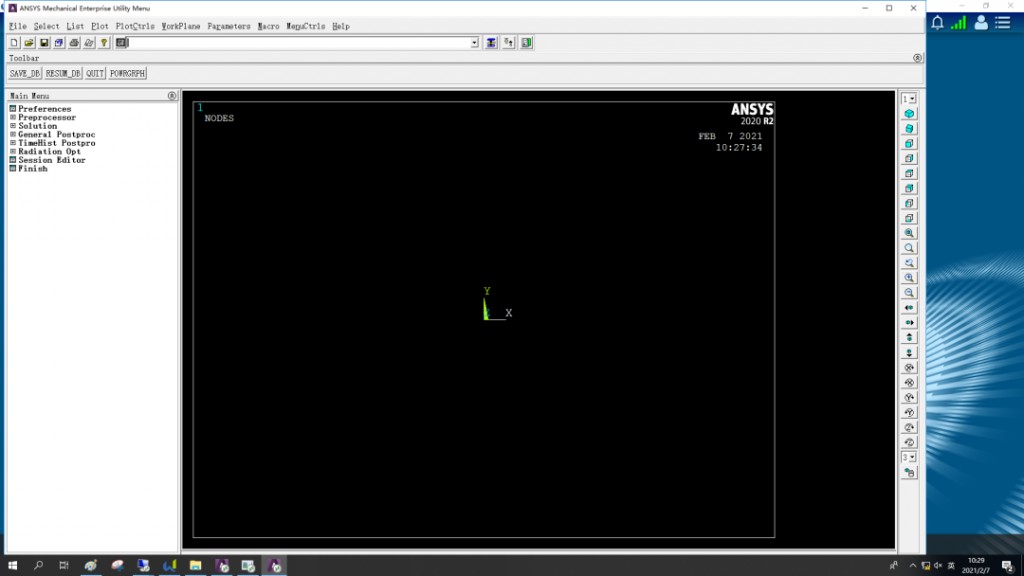Image resolution: width=1024 pixels, height=576 pixels.
Task: Click the Rotate +X axis icon
Action: 909,367
